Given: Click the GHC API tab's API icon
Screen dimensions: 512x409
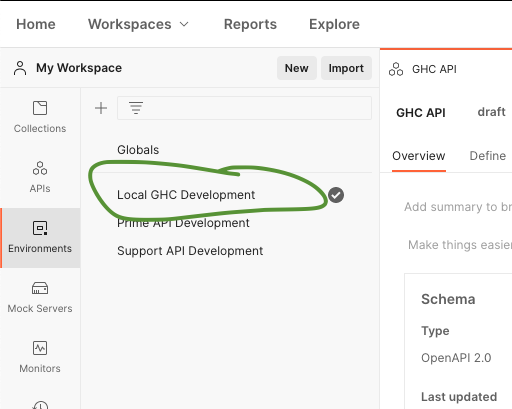Looking at the screenshot, I should (x=396, y=69).
